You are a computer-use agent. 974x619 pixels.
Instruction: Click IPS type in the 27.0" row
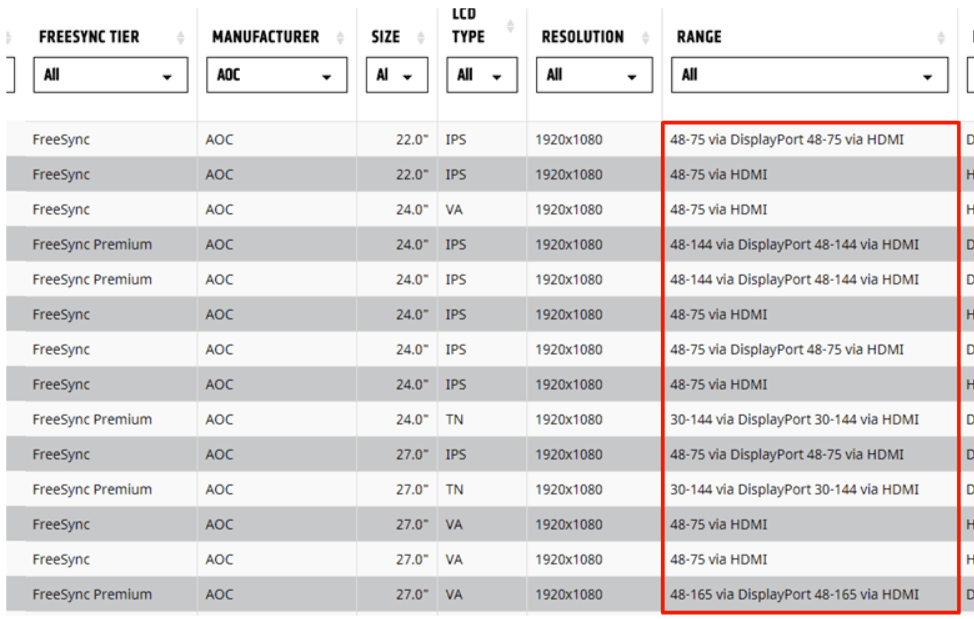(x=455, y=454)
